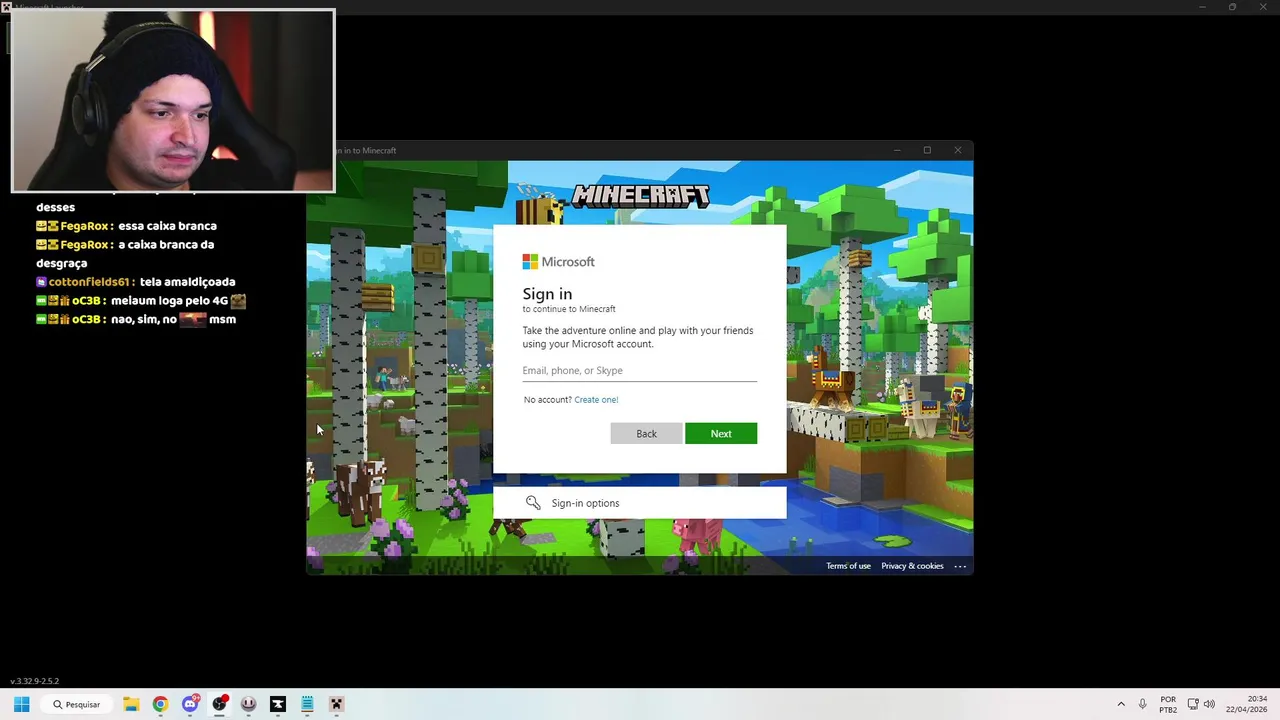
Task: Click the 'to continue to Minecraft' text
Action: click(569, 309)
